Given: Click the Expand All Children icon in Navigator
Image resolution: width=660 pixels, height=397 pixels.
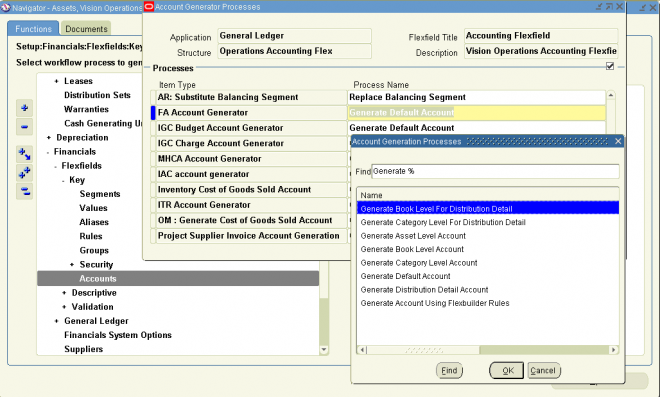Looking at the screenshot, I should pyautogui.click(x=24, y=154).
